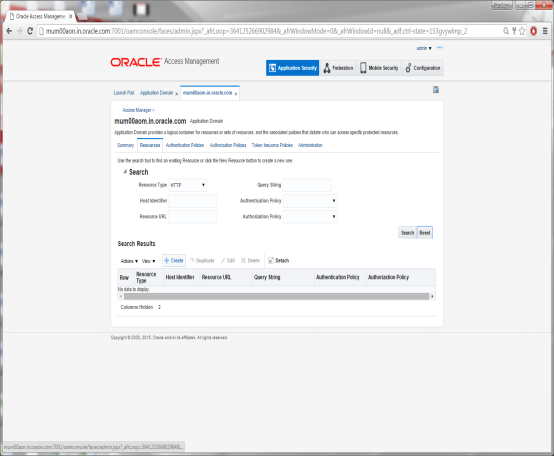Click the browser reload icon
Image resolution: width=554 pixels, height=456 pixels.
click(30, 31)
